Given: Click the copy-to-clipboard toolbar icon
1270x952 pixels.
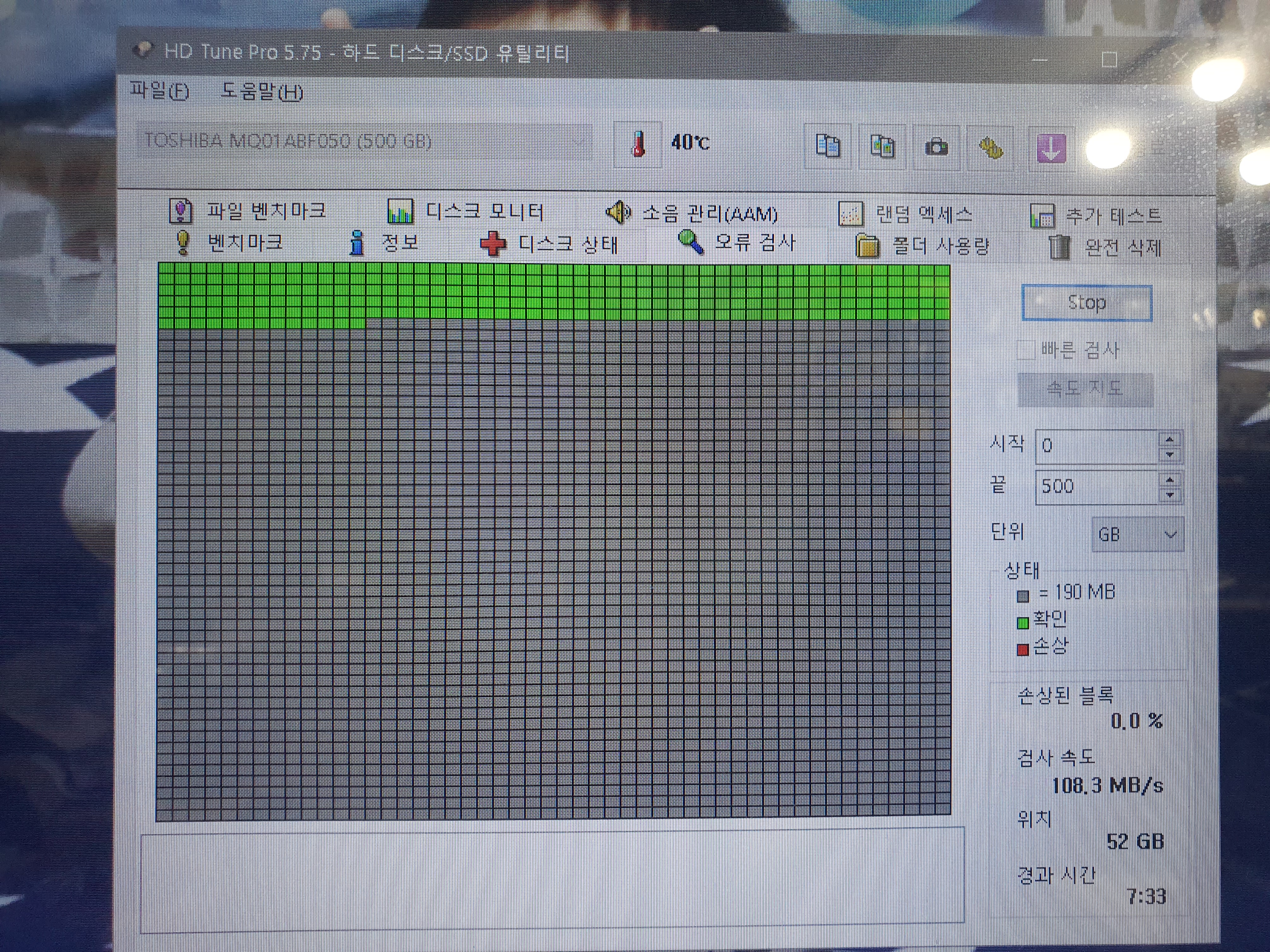Looking at the screenshot, I should [828, 146].
